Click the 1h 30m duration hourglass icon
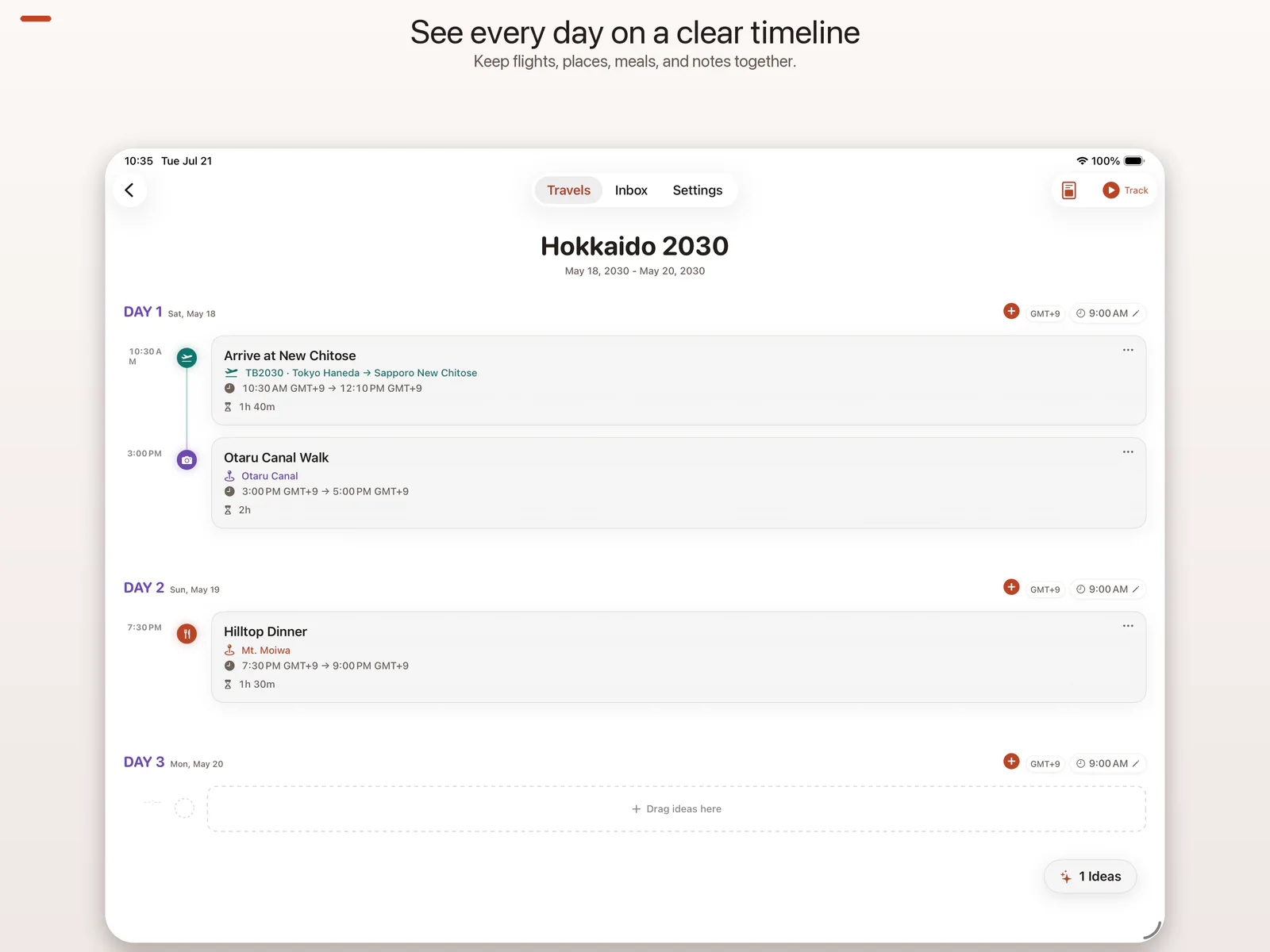 (x=228, y=685)
